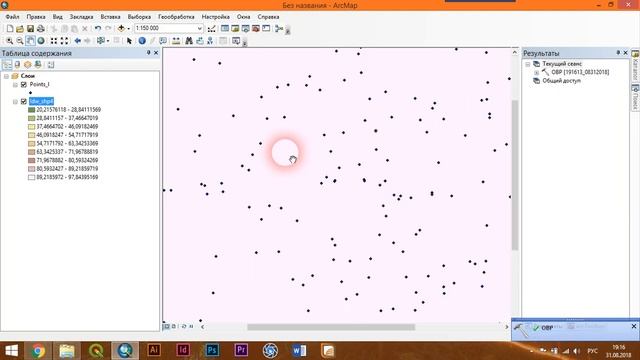The height and width of the screenshot is (360, 640).
Task: Open the Закладки menu
Action: tap(81, 17)
